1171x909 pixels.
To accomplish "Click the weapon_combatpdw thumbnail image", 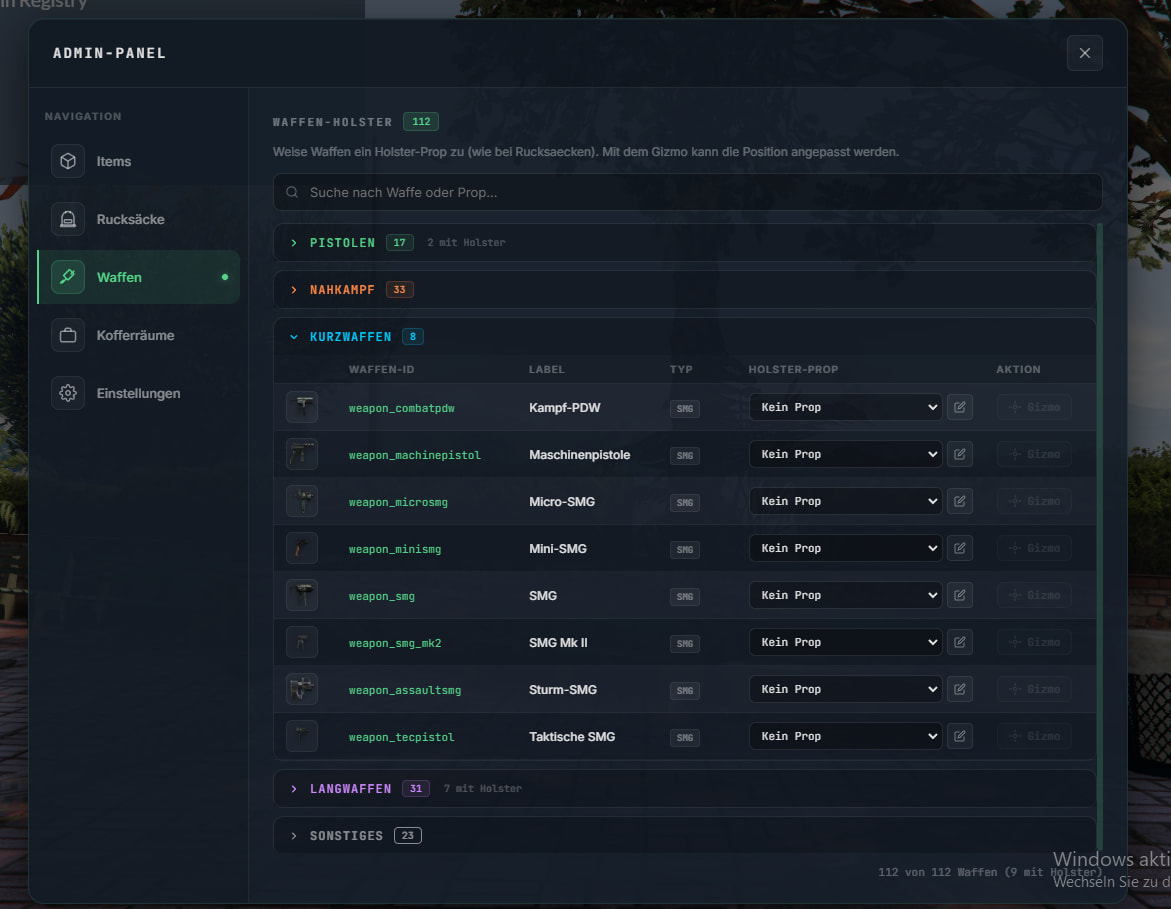I will (x=302, y=407).
